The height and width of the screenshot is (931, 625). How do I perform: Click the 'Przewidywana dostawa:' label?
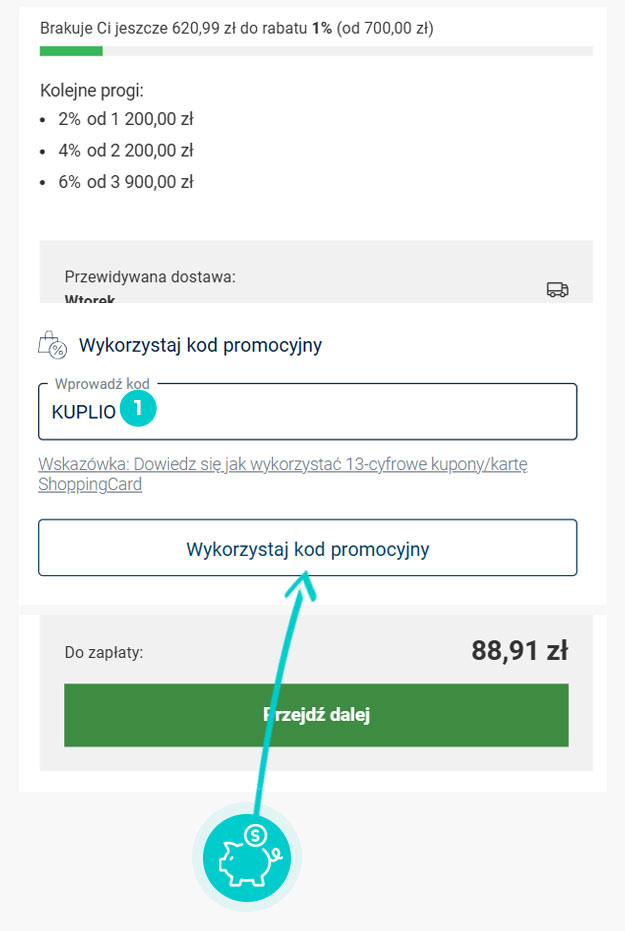tap(150, 277)
